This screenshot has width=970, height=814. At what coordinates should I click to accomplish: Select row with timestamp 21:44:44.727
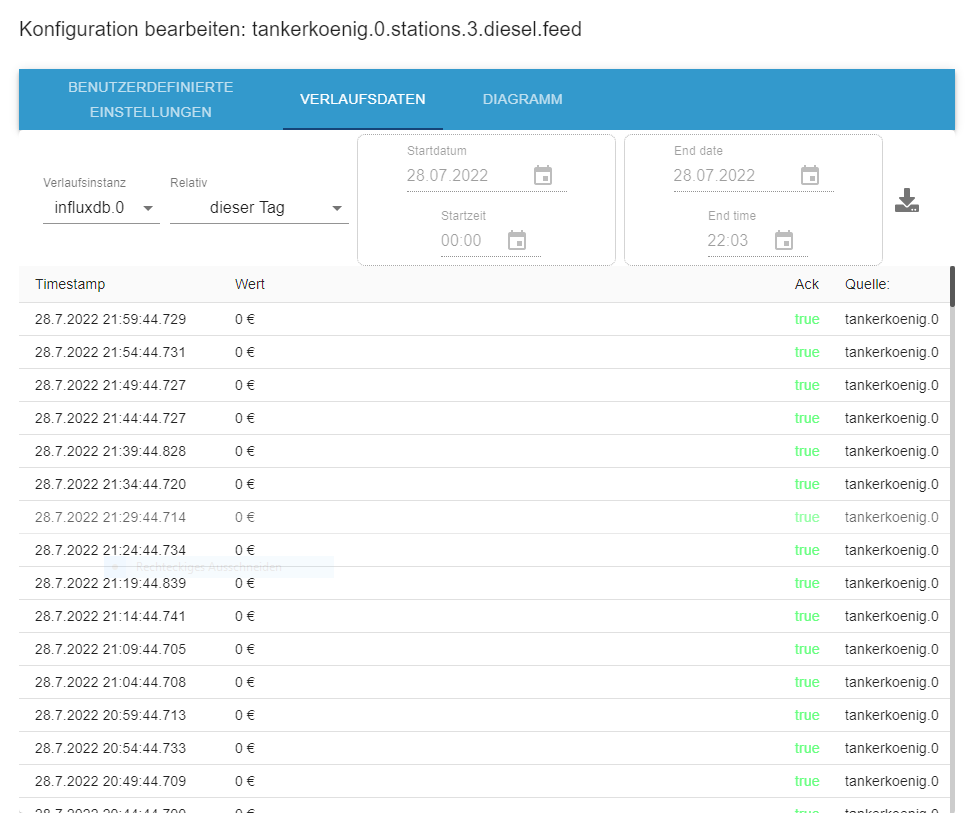point(484,418)
